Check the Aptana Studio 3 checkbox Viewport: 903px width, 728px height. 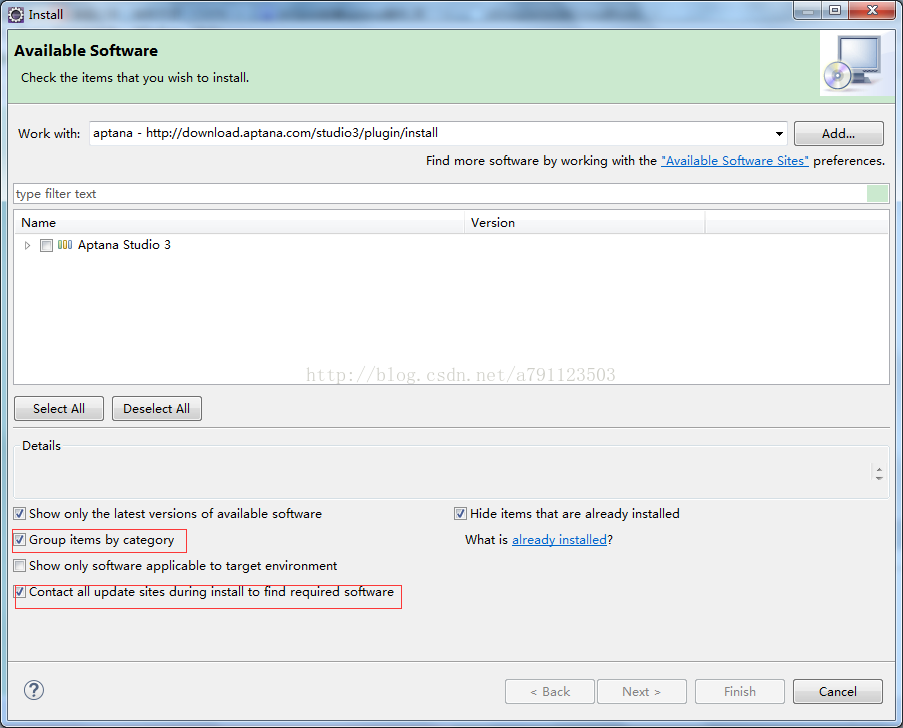pyautogui.click(x=47, y=245)
